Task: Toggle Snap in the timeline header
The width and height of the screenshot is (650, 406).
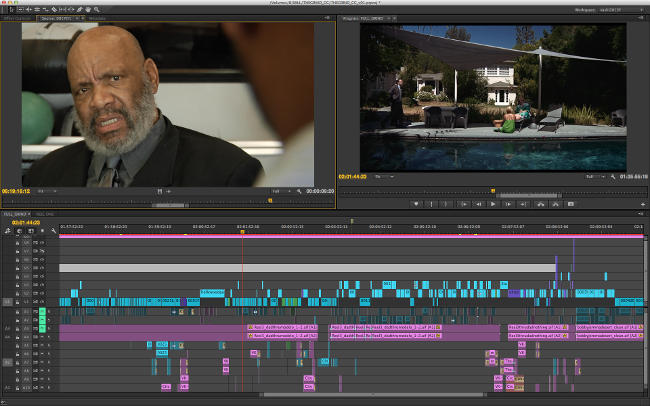Action: pos(19,231)
